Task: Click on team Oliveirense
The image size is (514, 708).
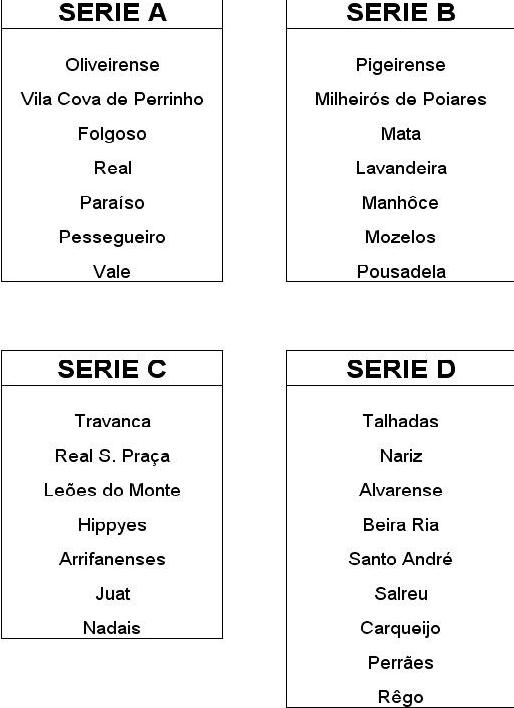Action: pos(112,65)
